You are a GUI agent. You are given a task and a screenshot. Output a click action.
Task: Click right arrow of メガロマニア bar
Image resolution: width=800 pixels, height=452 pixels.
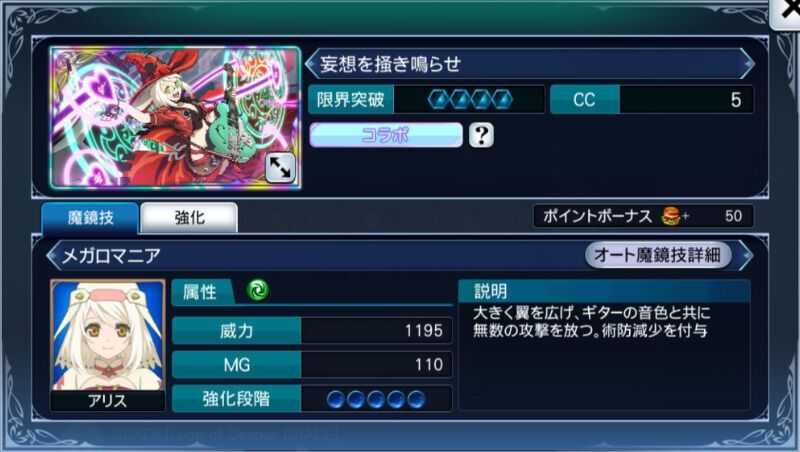(745, 255)
